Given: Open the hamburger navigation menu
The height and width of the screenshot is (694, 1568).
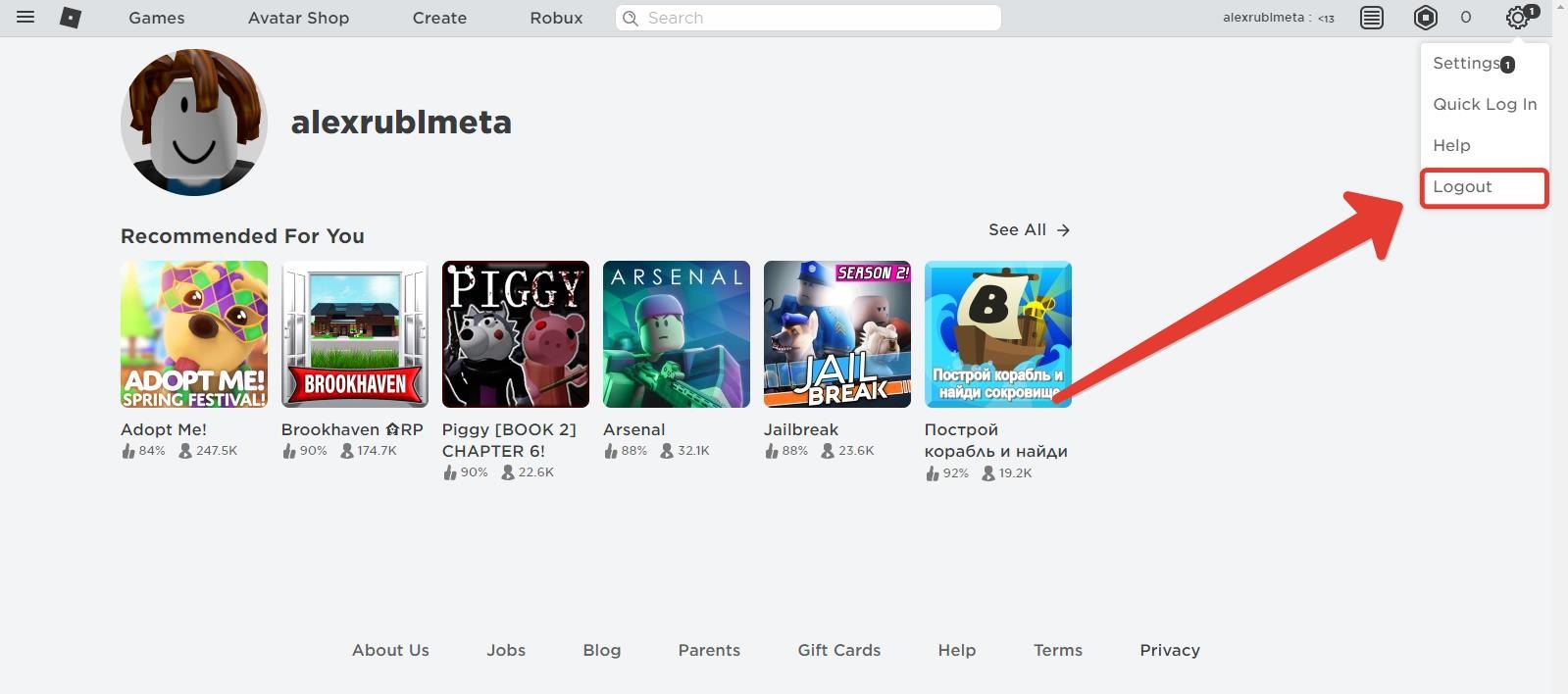Looking at the screenshot, I should (x=25, y=18).
